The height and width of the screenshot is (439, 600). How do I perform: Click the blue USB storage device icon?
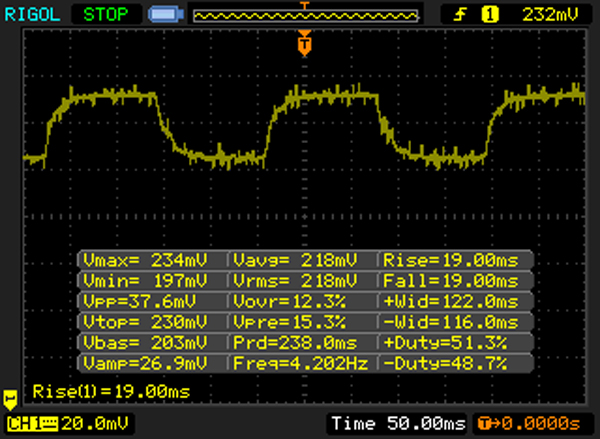166,15
